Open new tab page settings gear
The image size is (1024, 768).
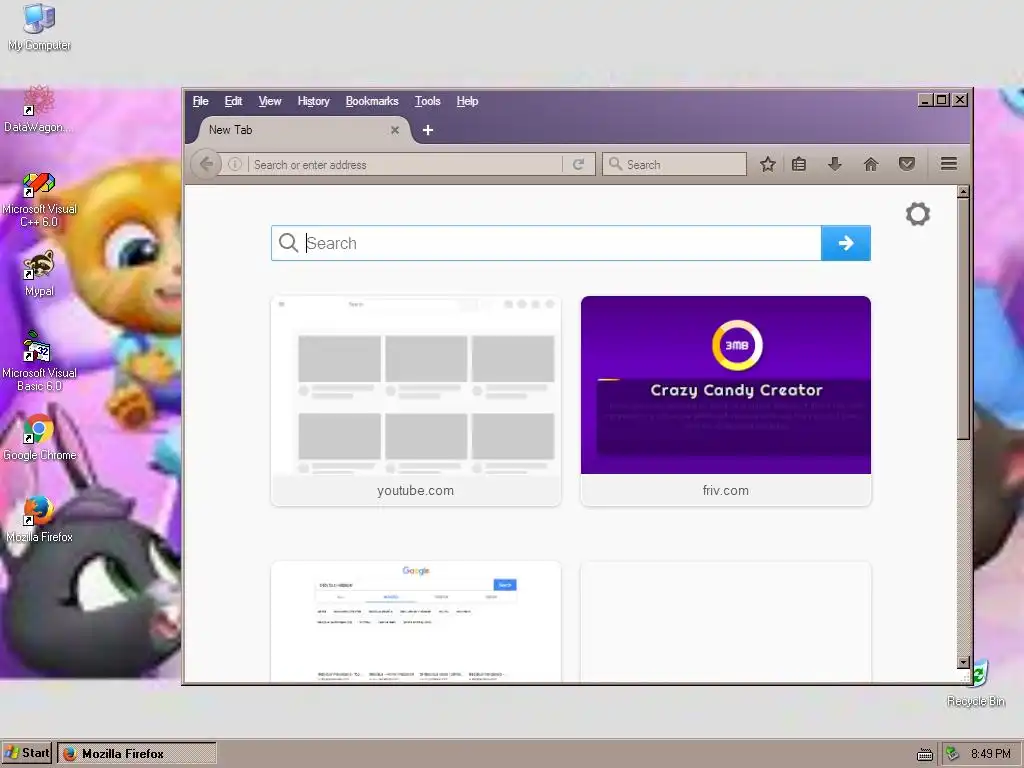[918, 214]
